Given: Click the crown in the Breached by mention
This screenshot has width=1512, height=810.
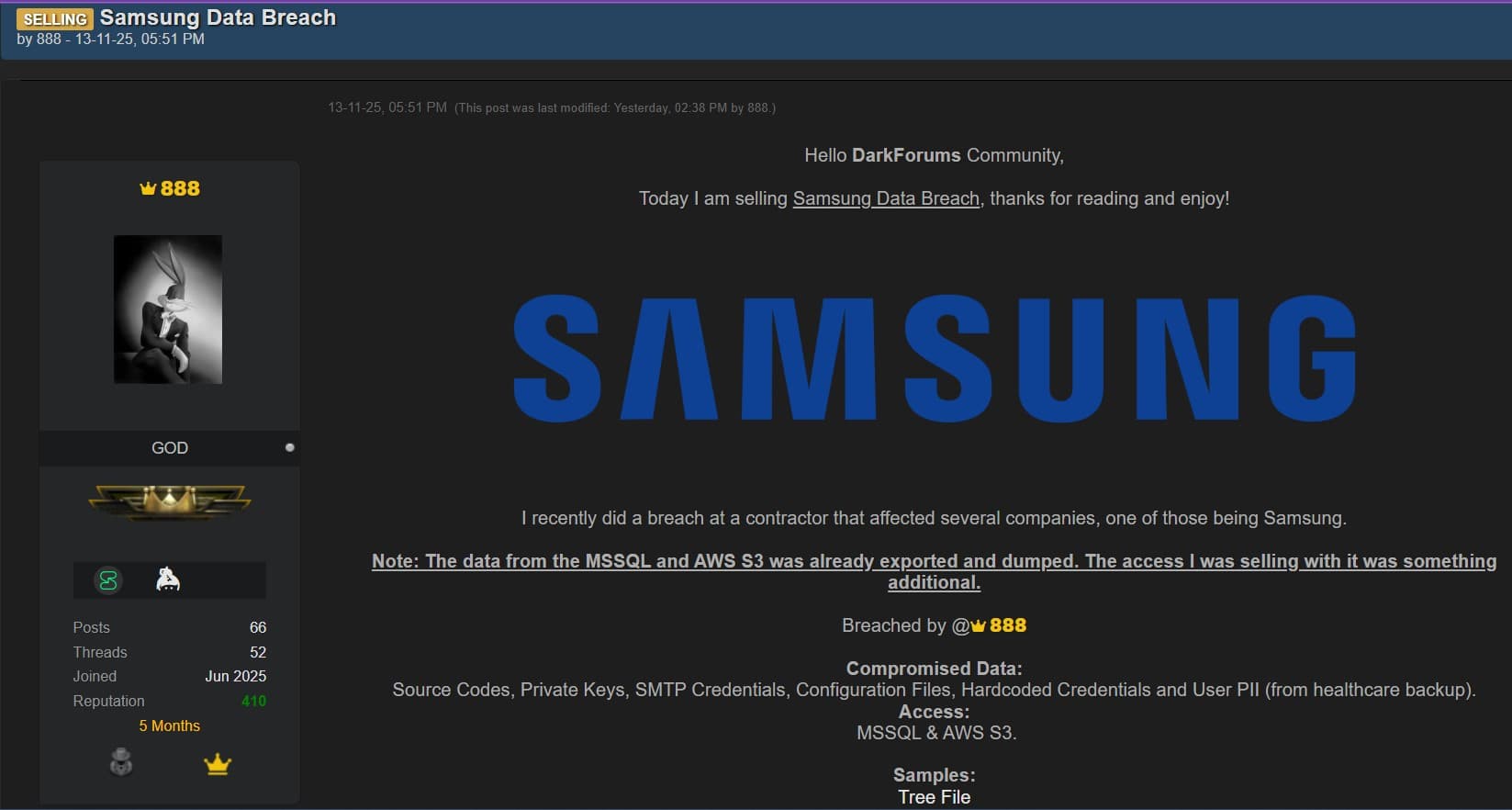Looking at the screenshot, I should tap(979, 626).
